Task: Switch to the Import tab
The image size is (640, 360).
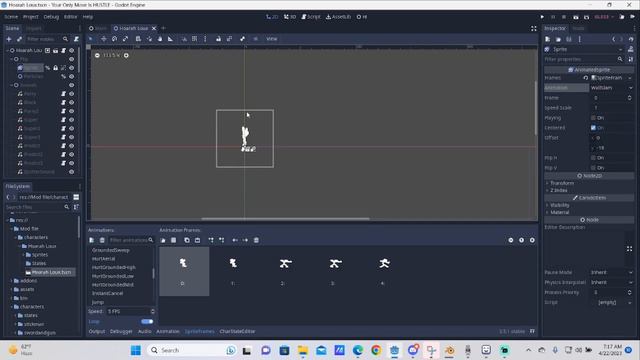Action: [33, 28]
